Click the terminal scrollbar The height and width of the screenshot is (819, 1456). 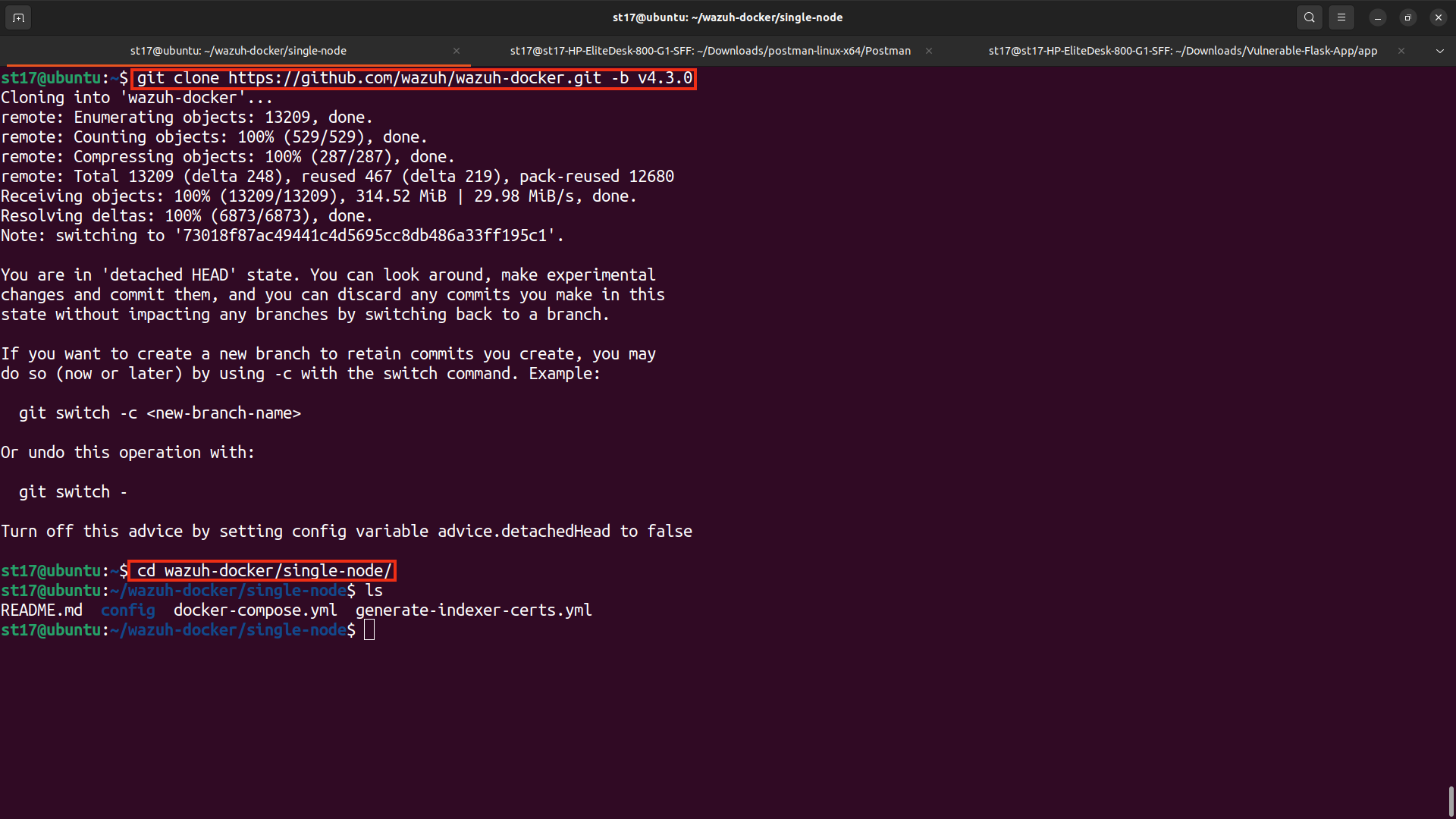coord(1451,800)
